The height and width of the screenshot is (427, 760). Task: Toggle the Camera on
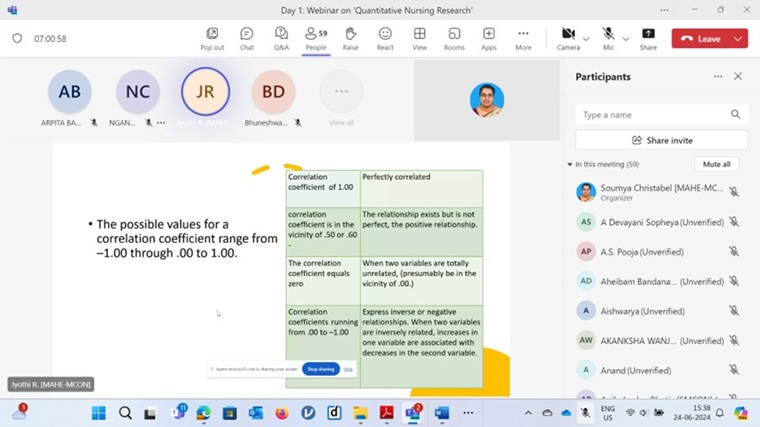(567, 38)
